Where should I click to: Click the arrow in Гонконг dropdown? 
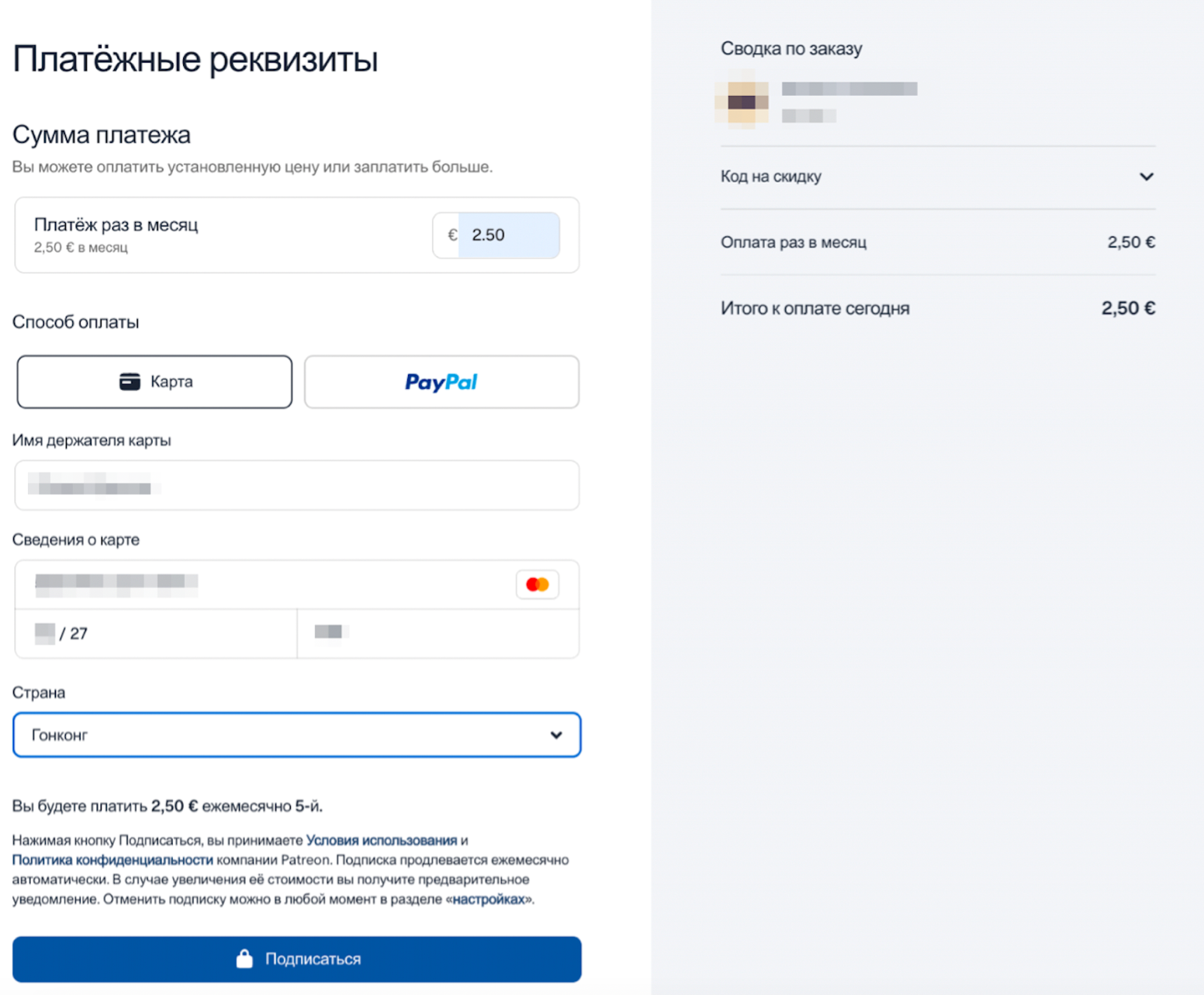556,735
